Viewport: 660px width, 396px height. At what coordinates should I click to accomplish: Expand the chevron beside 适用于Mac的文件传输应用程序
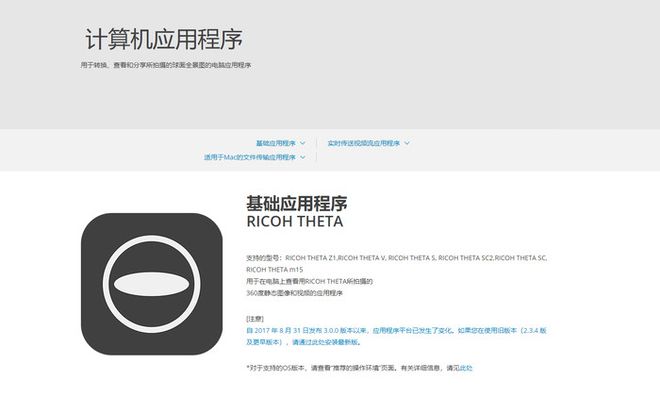coord(302,157)
